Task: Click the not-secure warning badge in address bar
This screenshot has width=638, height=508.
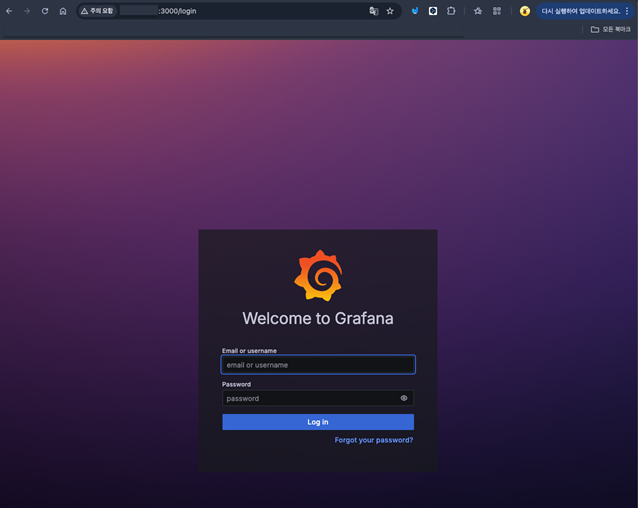Action: (x=97, y=11)
